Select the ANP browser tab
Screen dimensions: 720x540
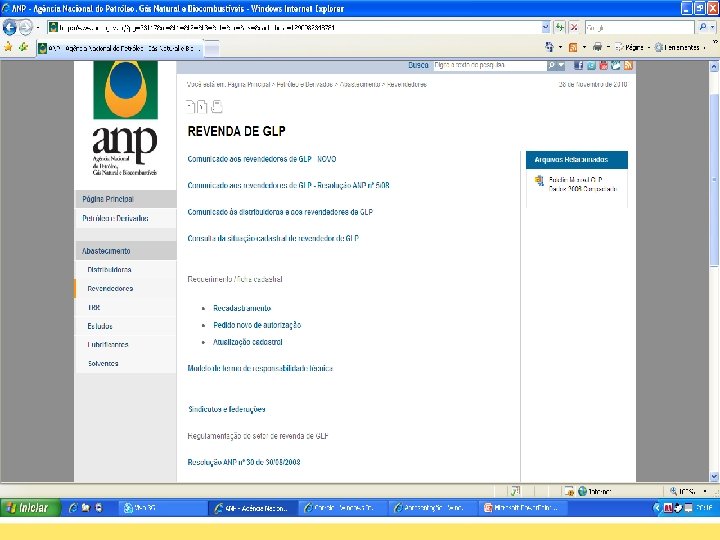[119, 48]
